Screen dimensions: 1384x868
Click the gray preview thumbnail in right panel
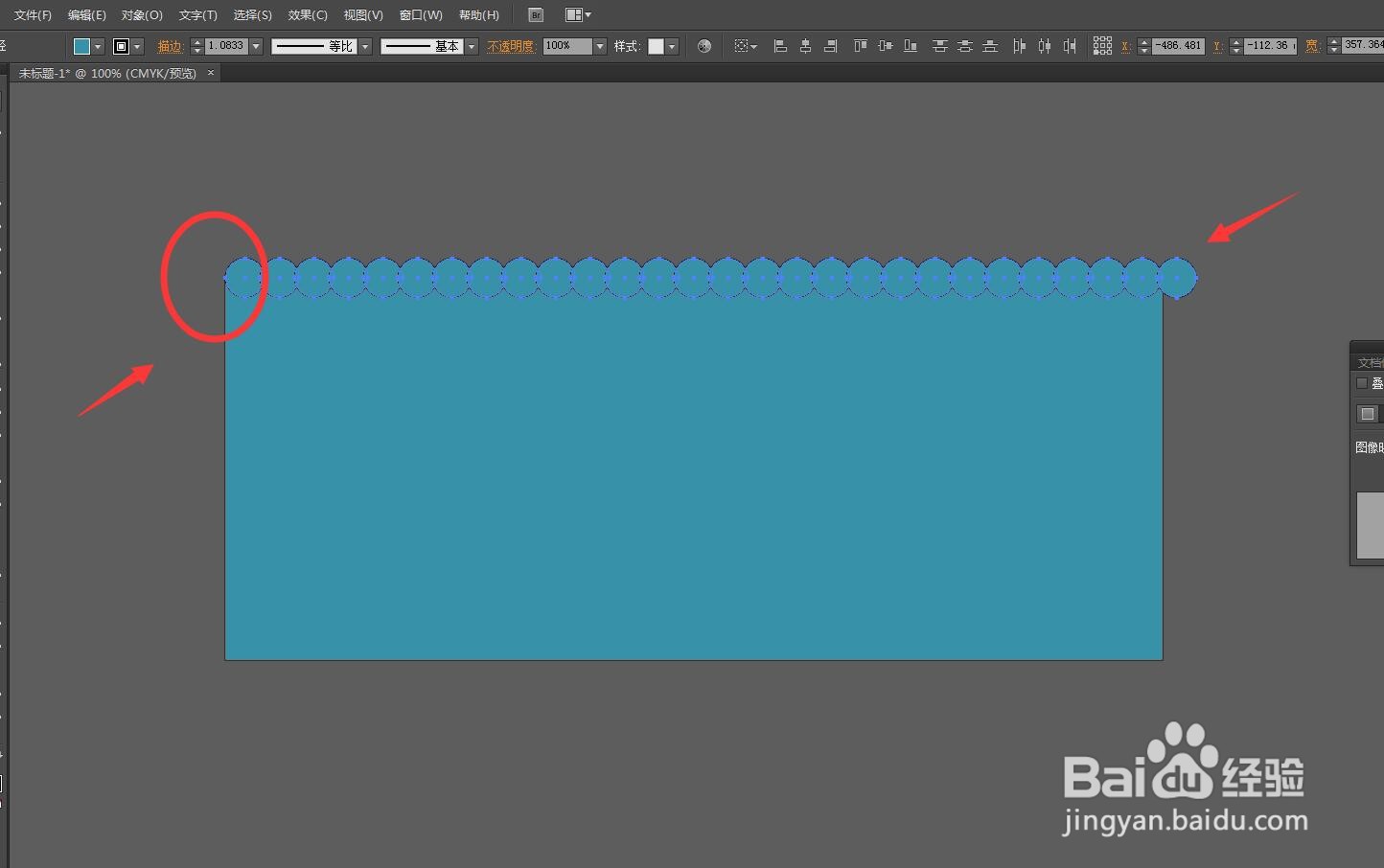(x=1371, y=525)
